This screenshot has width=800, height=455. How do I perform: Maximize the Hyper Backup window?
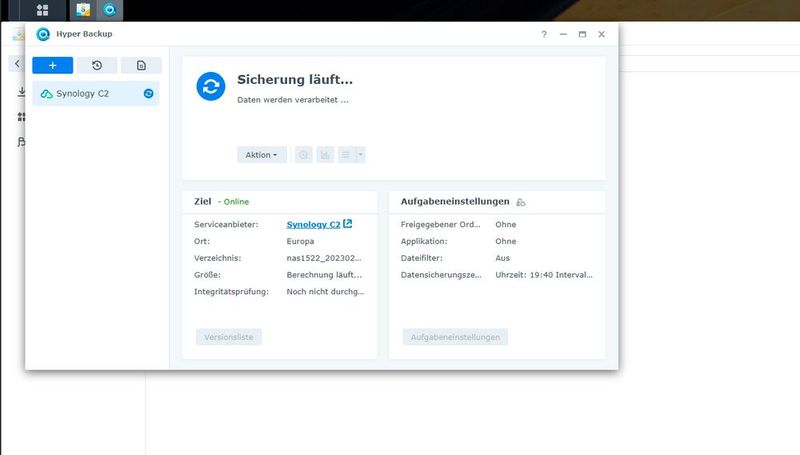[x=582, y=34]
